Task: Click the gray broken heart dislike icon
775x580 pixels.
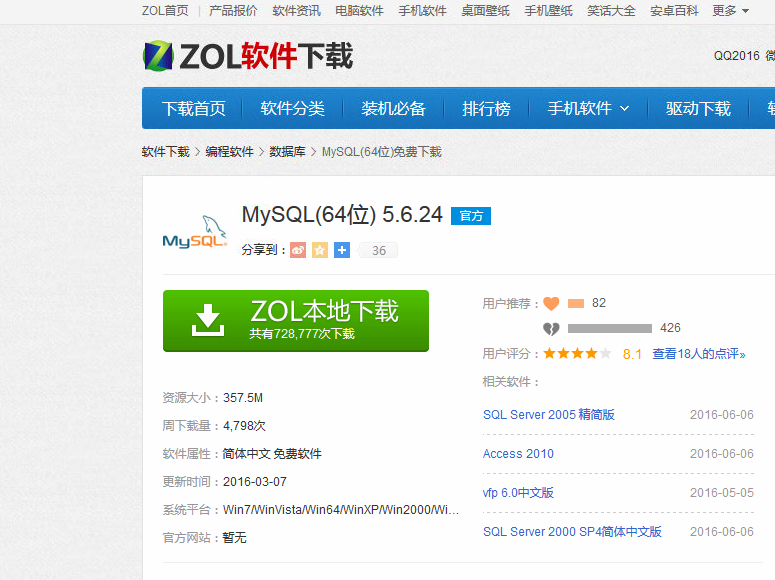Action: 551,328
